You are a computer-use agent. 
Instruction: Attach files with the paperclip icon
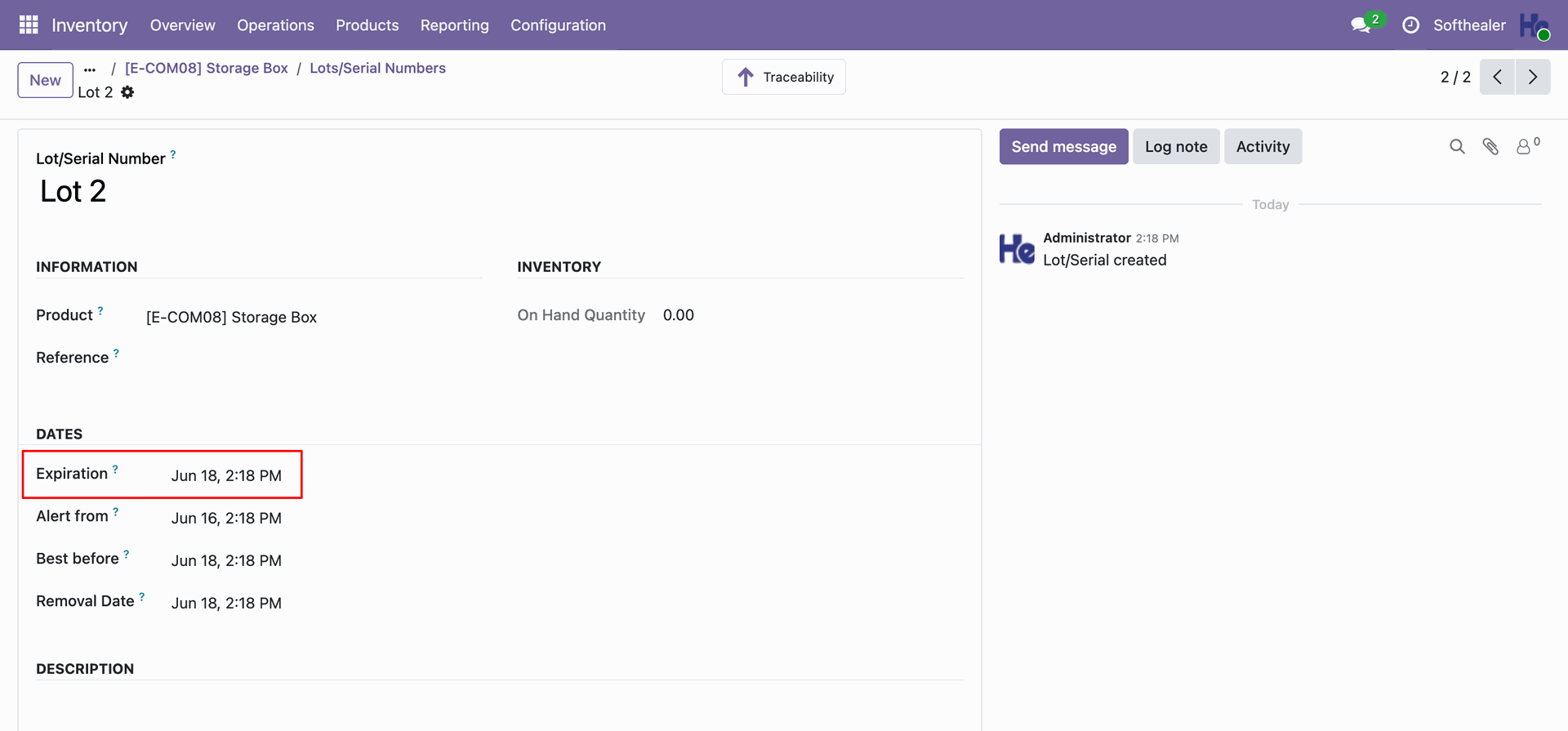click(1490, 147)
